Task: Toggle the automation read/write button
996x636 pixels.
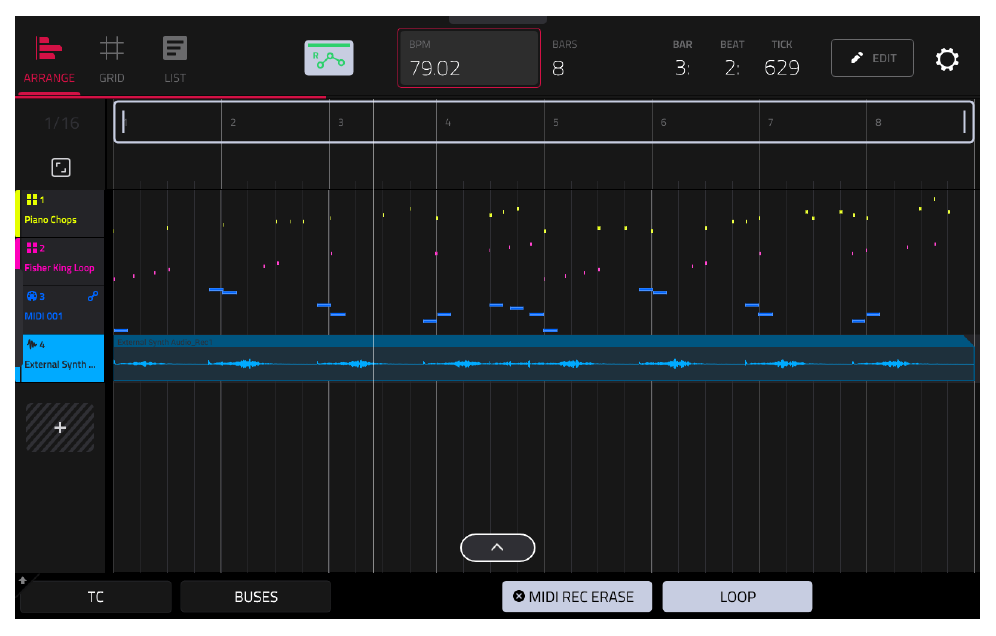Action: coord(328,58)
